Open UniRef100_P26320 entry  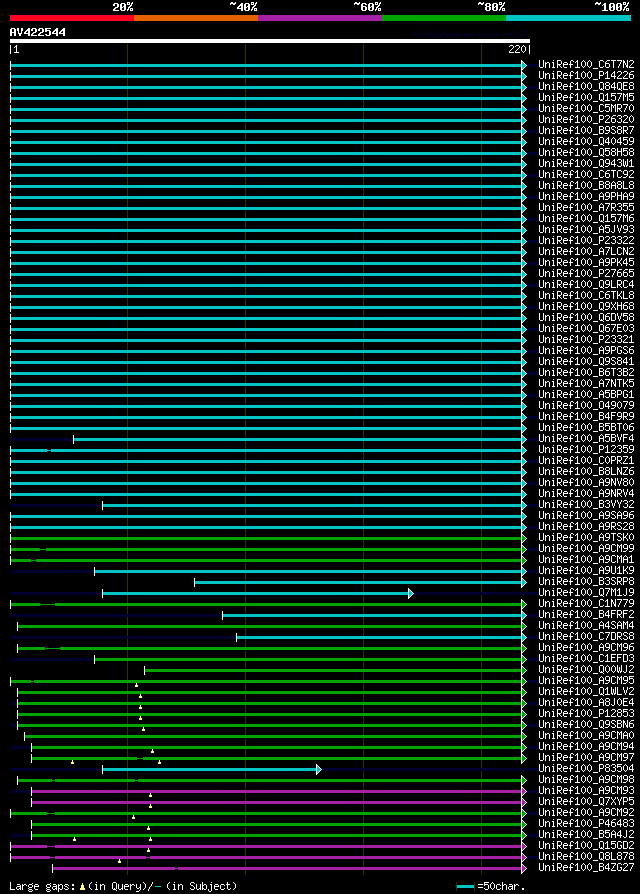pos(586,120)
